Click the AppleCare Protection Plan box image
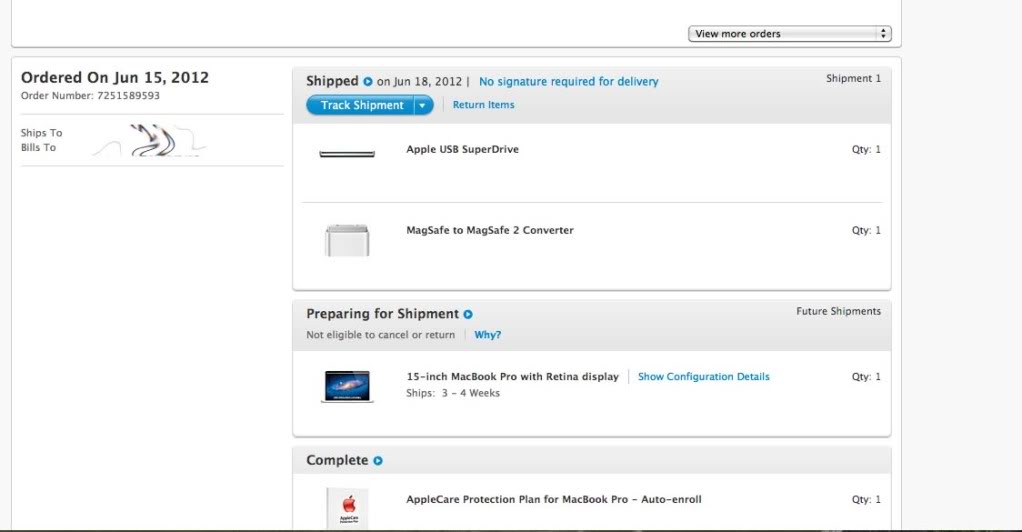This screenshot has width=1022, height=532. (x=347, y=509)
